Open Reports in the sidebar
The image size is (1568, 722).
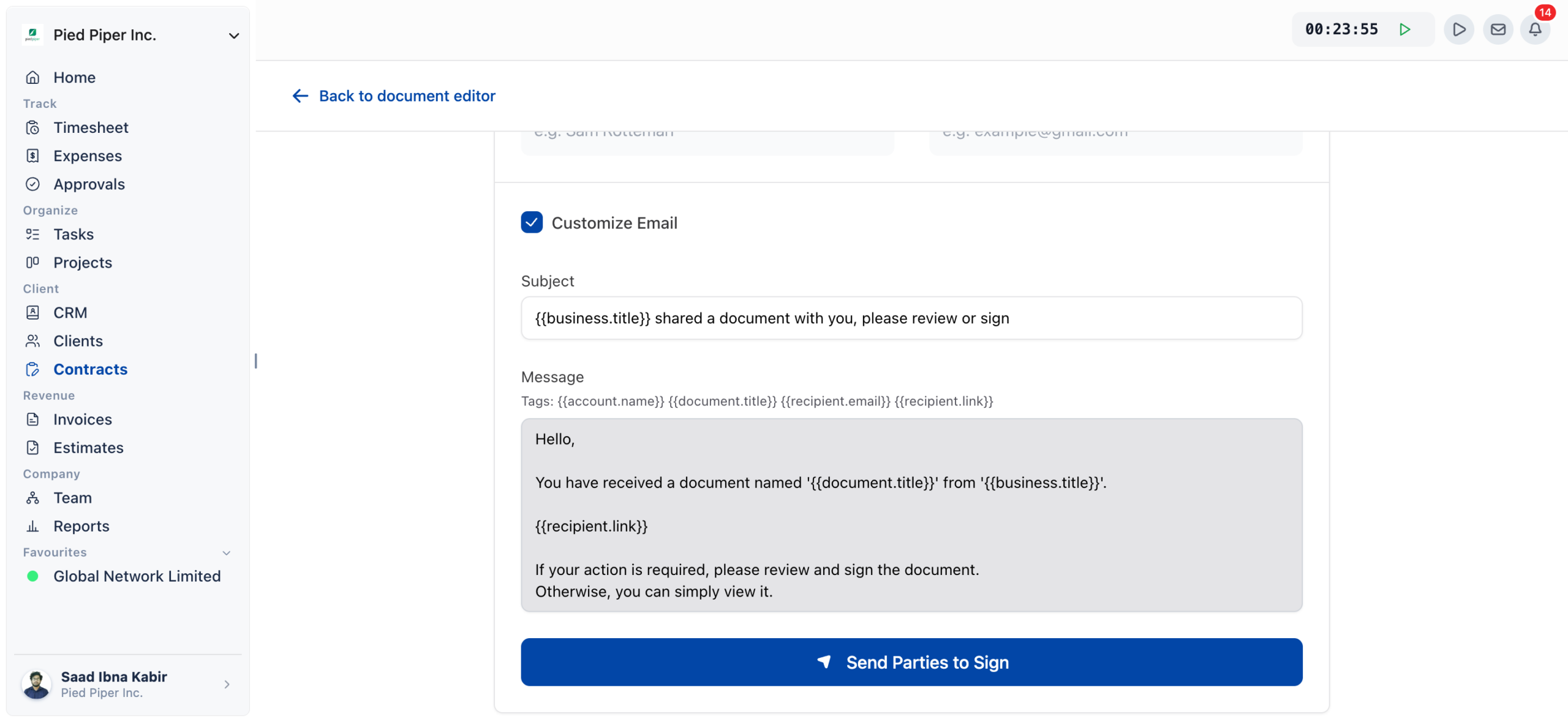(81, 525)
